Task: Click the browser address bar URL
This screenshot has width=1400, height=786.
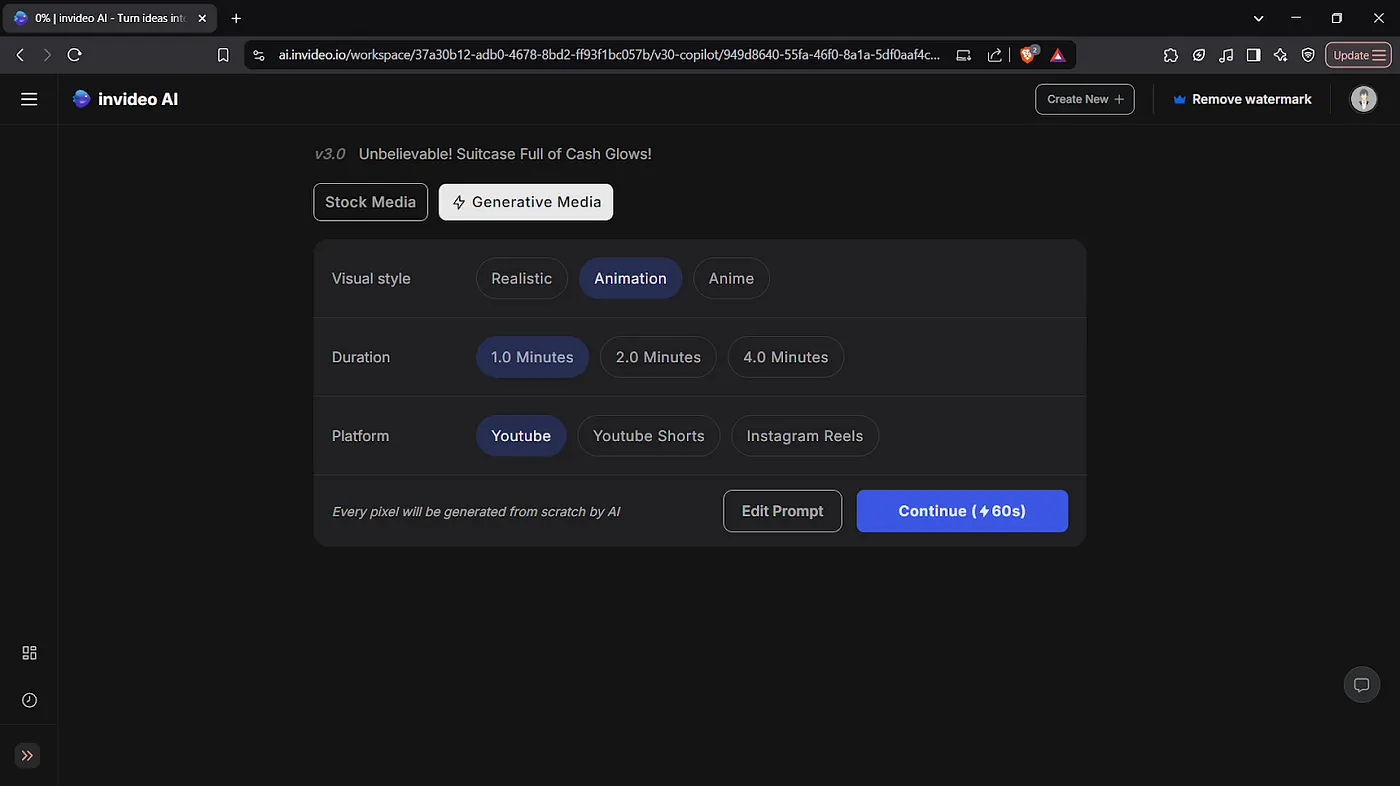Action: click(x=608, y=55)
